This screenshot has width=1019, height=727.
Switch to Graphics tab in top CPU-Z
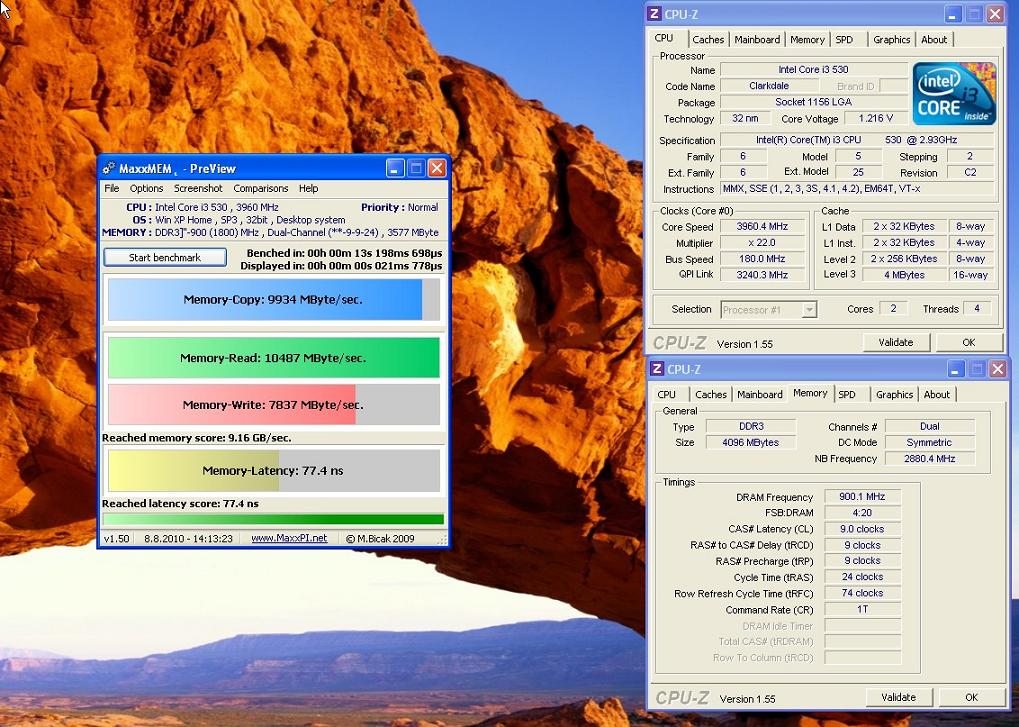pos(892,40)
